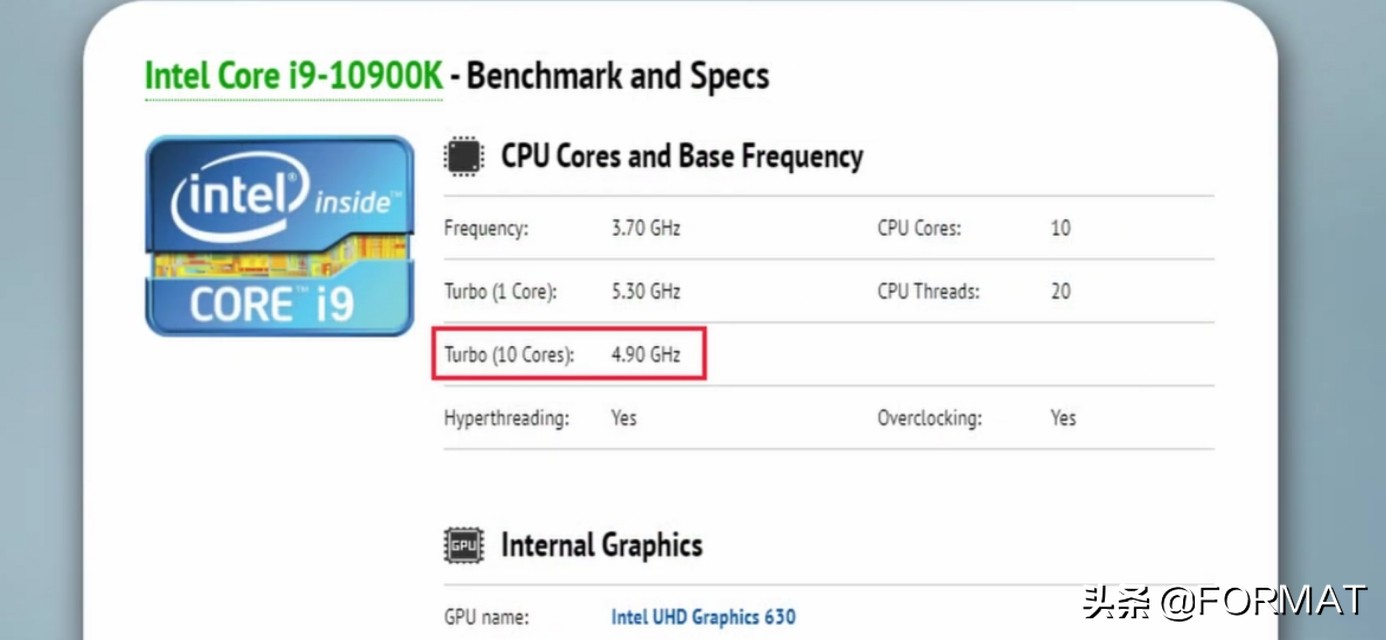Click the Intel Core i9 badge image
Viewport: 1386px width, 640px height.
(x=279, y=236)
